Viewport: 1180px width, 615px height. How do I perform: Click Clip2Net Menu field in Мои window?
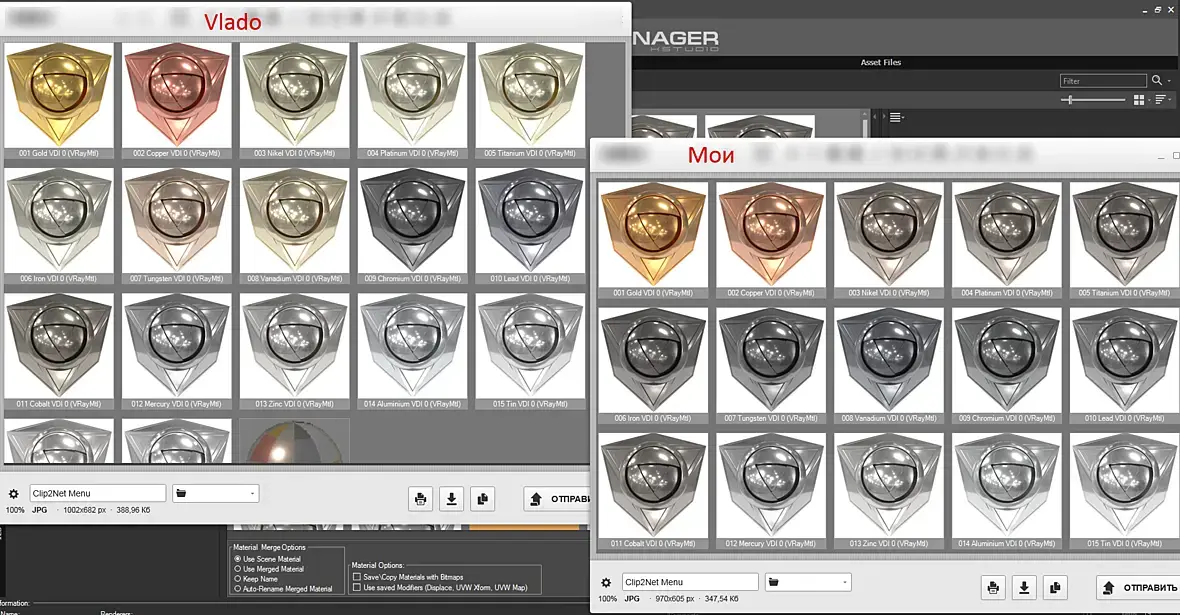[690, 582]
